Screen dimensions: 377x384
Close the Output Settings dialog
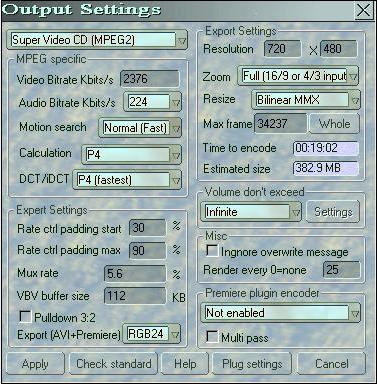pos(364,10)
